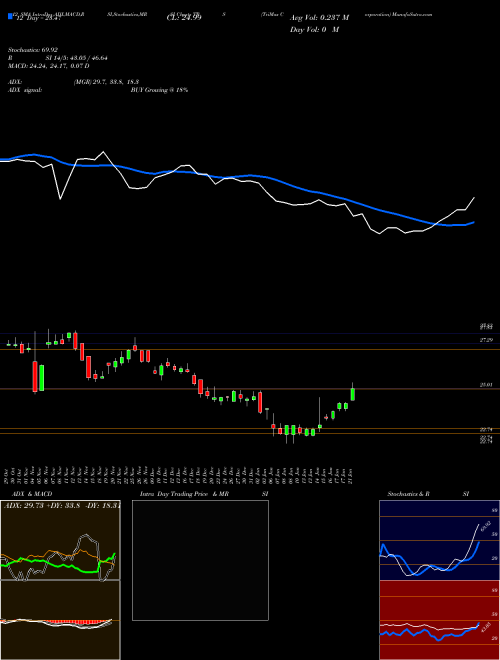Screen dimensions: 500x660
Task: Click the 'BUY Growing @ 18%' signal text
Action: (x=159, y=90)
